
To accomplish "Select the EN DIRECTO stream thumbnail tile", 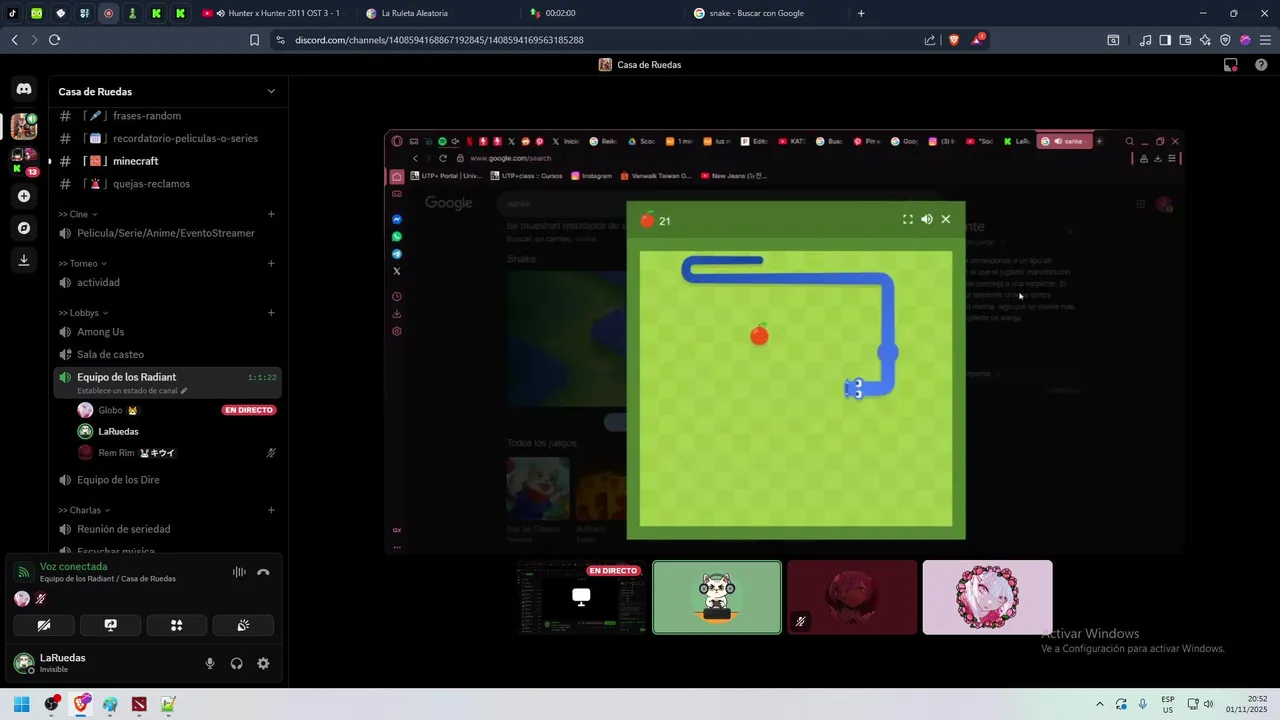I will (x=581, y=597).
